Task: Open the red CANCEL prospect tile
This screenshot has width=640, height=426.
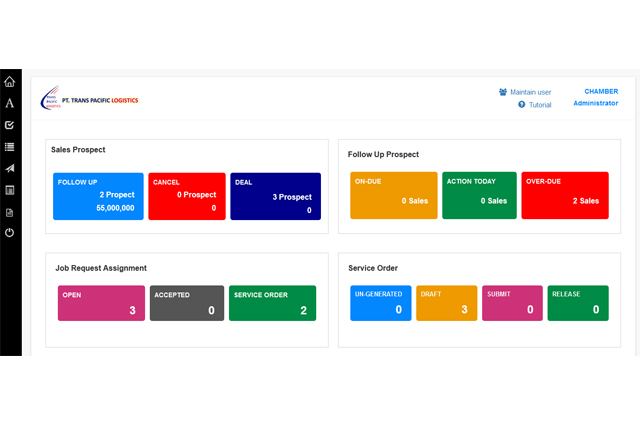Action: coord(187,196)
